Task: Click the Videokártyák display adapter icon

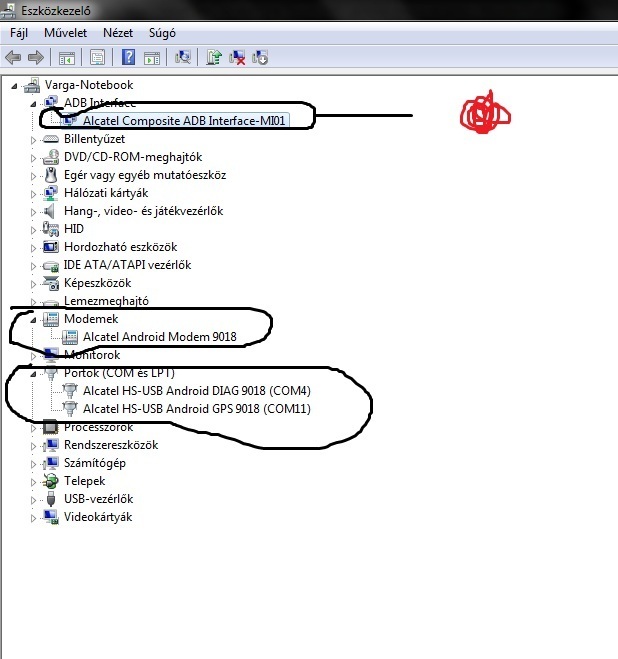Action: tap(51, 517)
